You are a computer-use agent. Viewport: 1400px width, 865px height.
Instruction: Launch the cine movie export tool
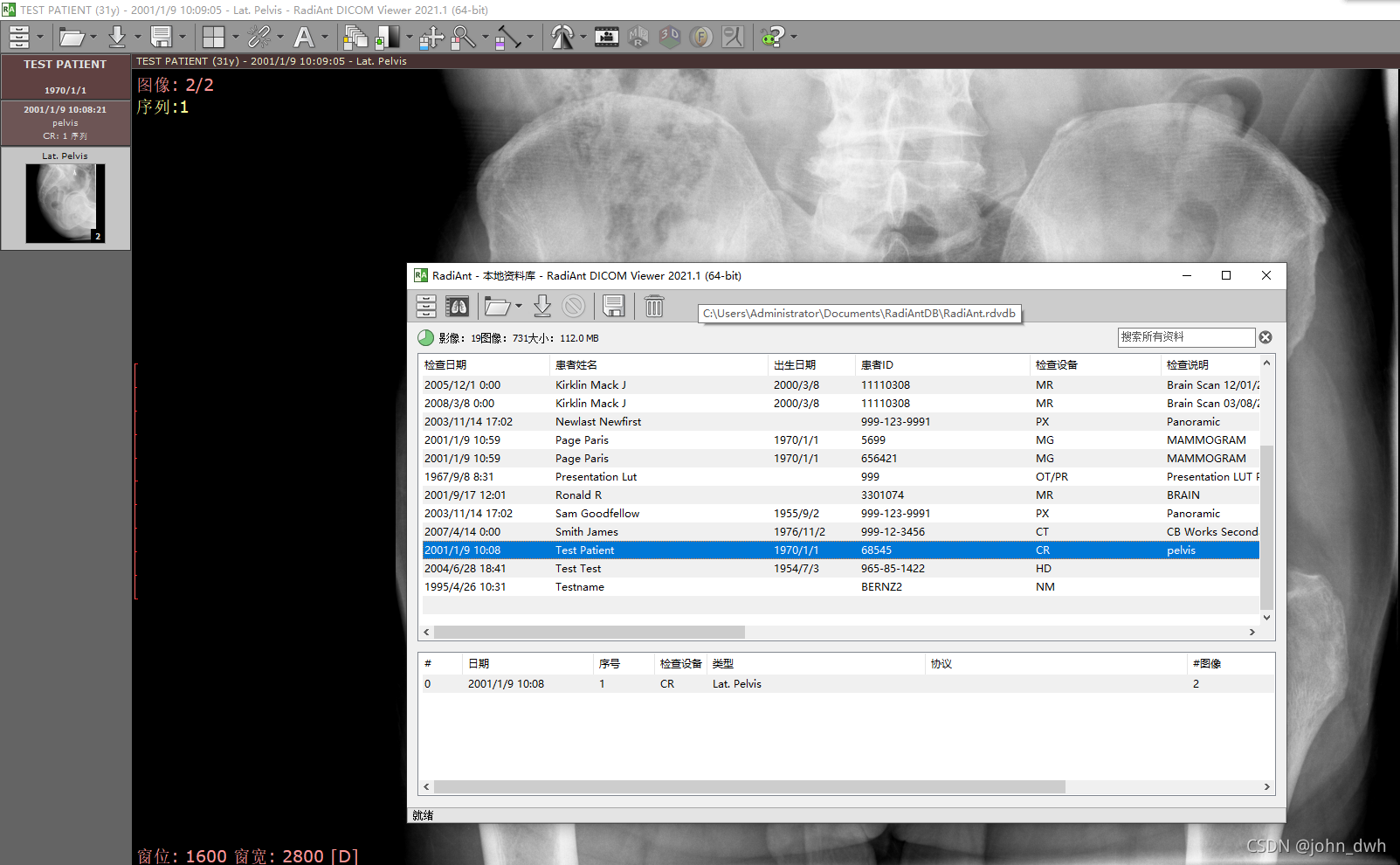point(606,37)
